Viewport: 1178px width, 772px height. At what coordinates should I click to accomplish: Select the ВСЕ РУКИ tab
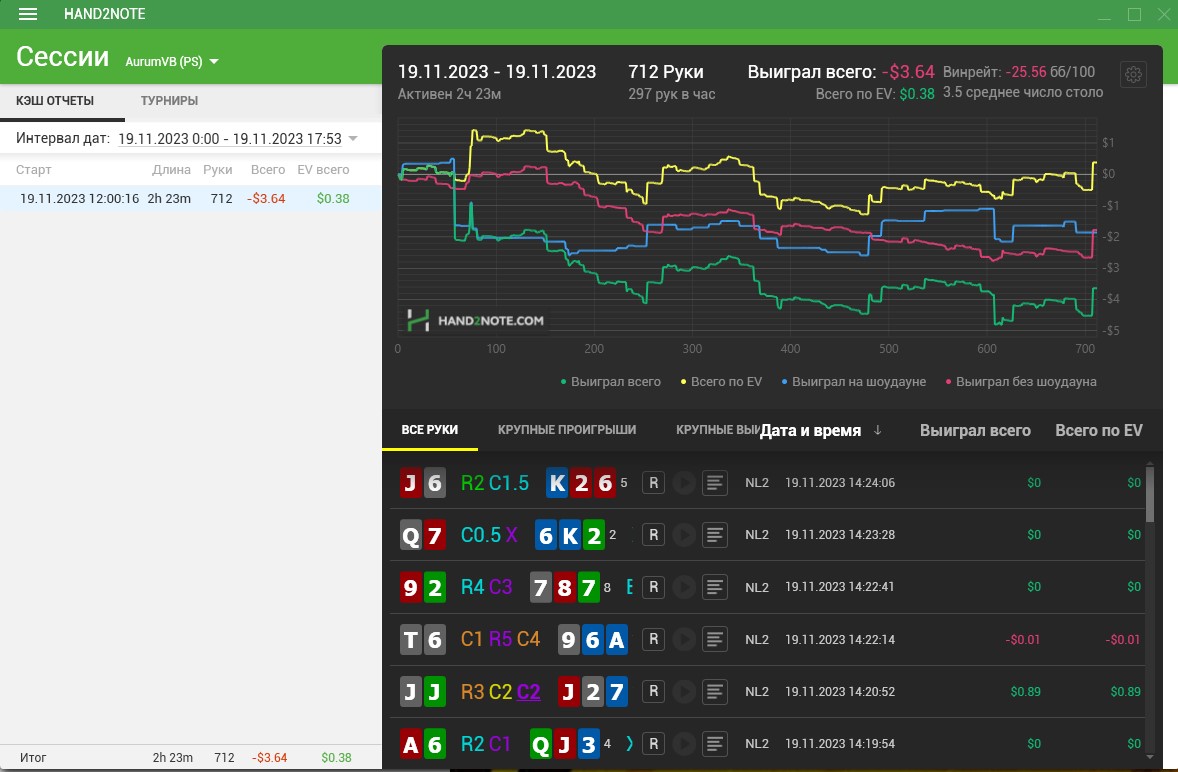point(430,430)
